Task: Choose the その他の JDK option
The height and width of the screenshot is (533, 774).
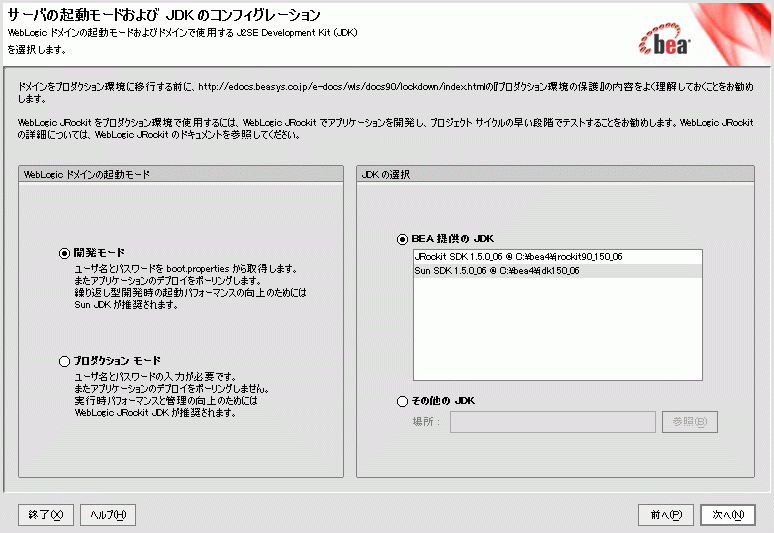Action: [x=402, y=401]
